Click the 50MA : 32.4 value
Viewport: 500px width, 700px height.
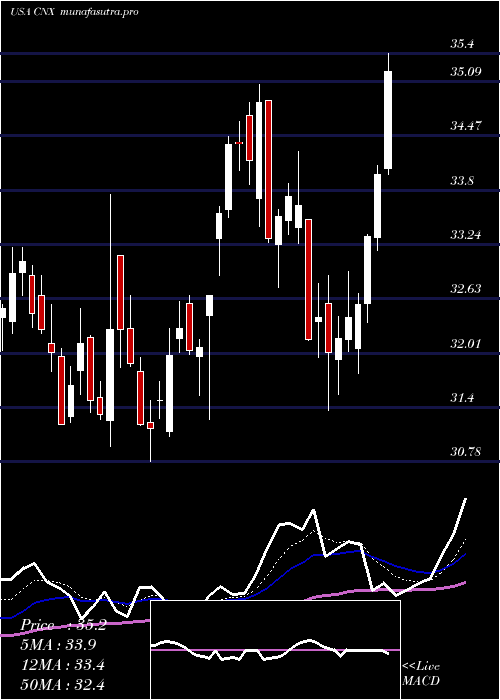(x=62, y=684)
